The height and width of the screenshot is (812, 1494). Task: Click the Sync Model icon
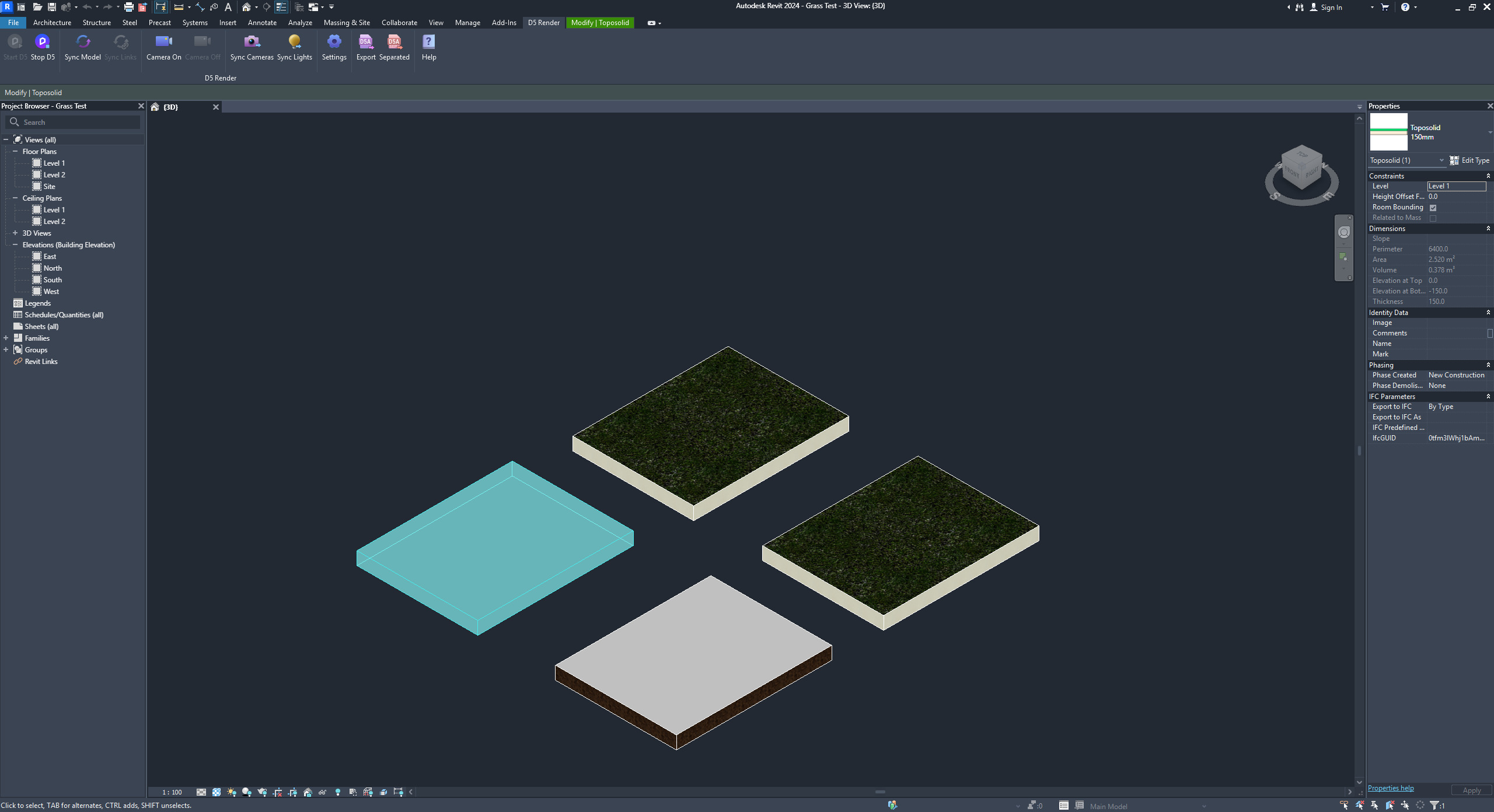[x=83, y=42]
